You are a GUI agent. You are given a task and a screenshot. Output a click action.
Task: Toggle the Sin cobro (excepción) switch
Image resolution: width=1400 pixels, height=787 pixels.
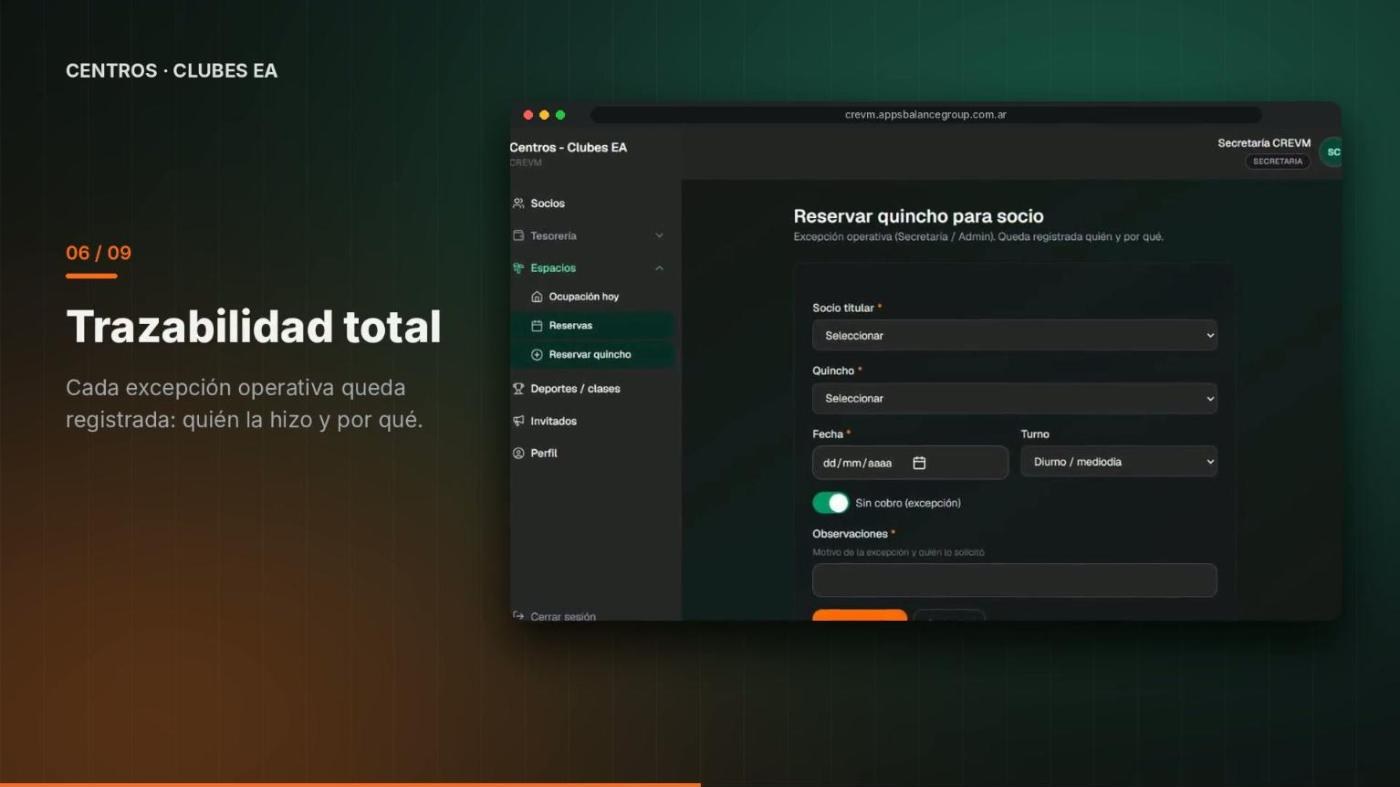[830, 503]
